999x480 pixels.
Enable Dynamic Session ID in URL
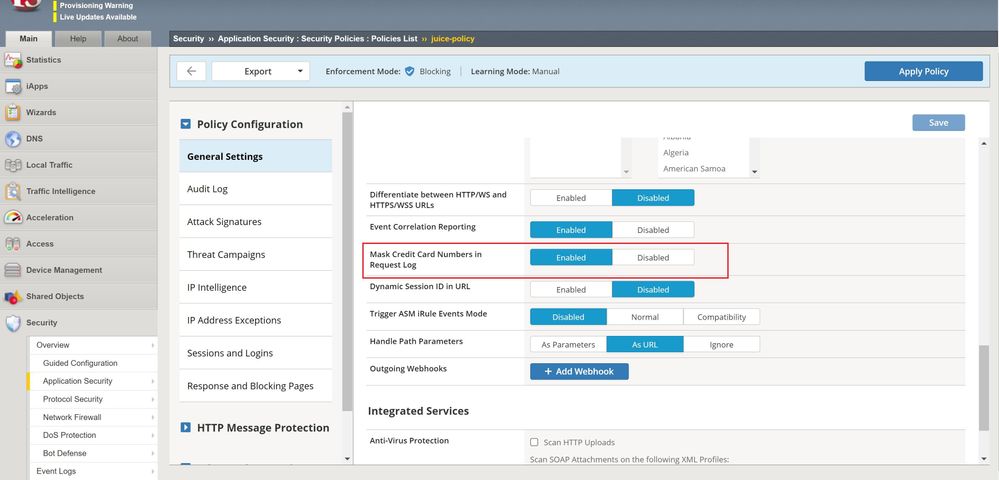[571, 289]
